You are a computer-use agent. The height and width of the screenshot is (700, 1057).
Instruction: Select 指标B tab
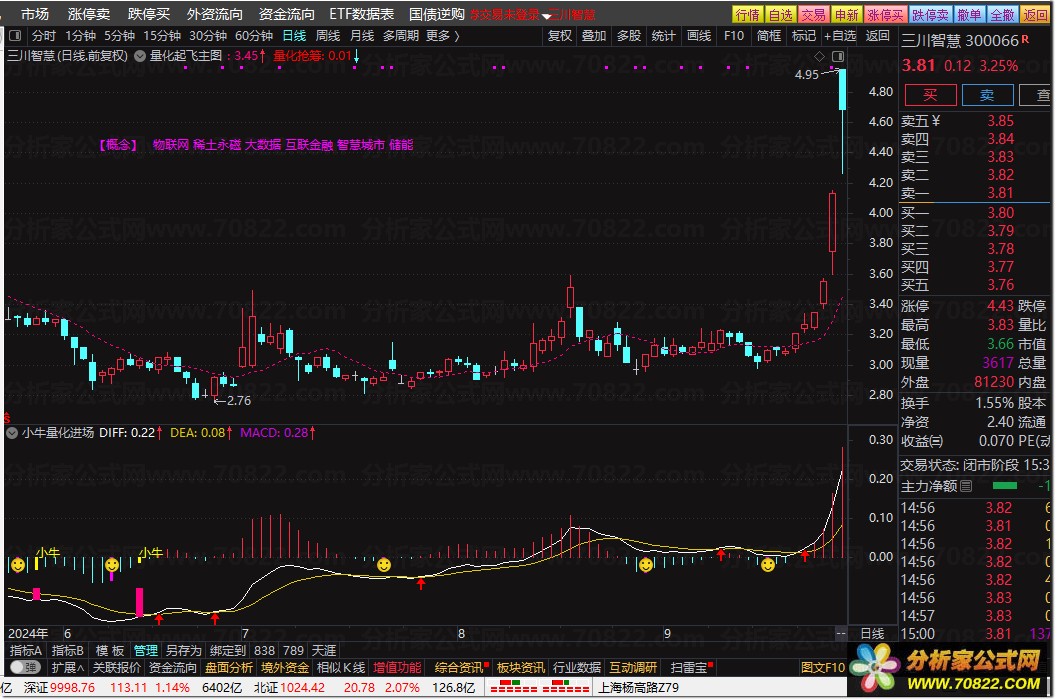(x=68, y=651)
